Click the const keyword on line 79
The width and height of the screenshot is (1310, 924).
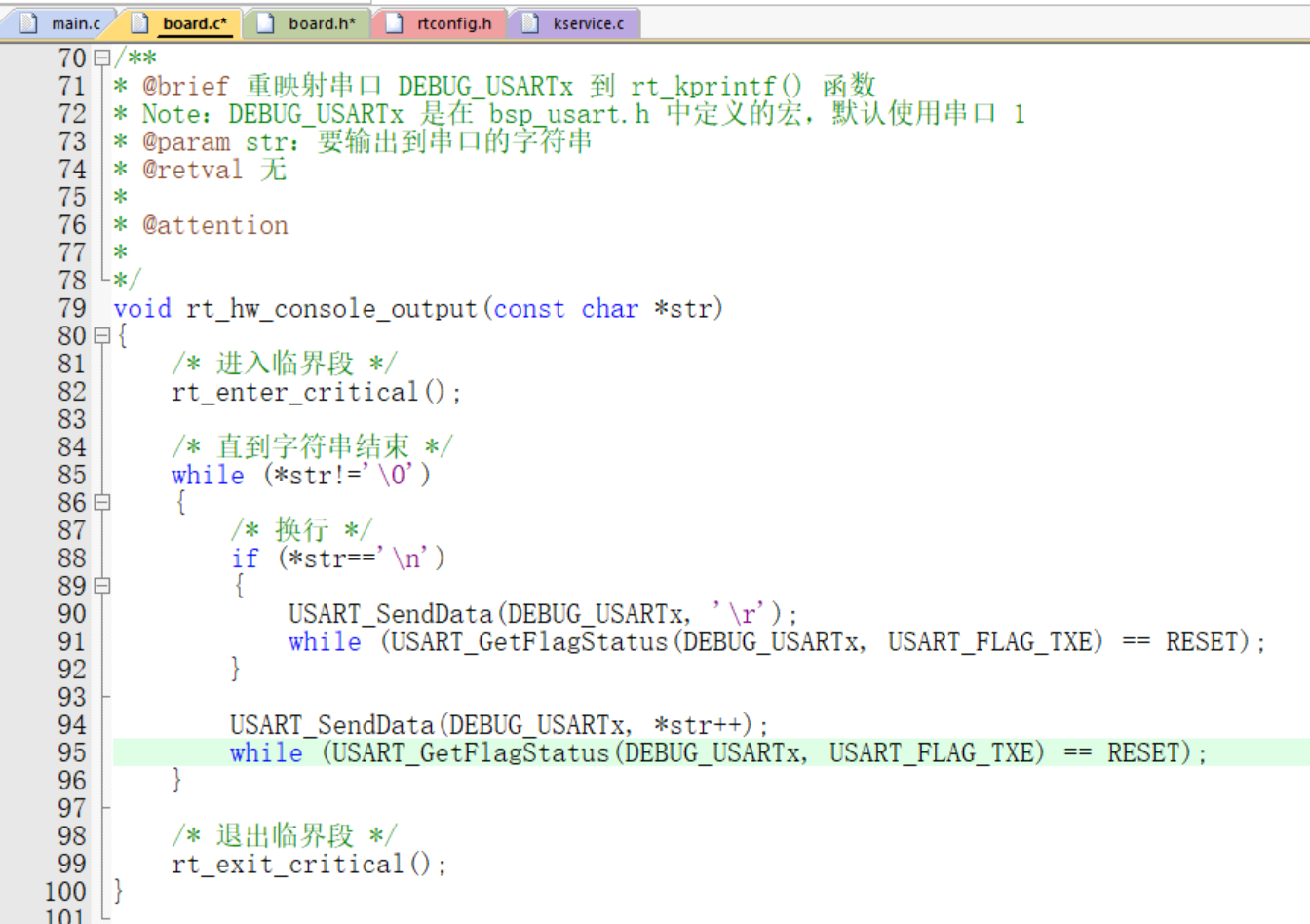[x=529, y=309]
